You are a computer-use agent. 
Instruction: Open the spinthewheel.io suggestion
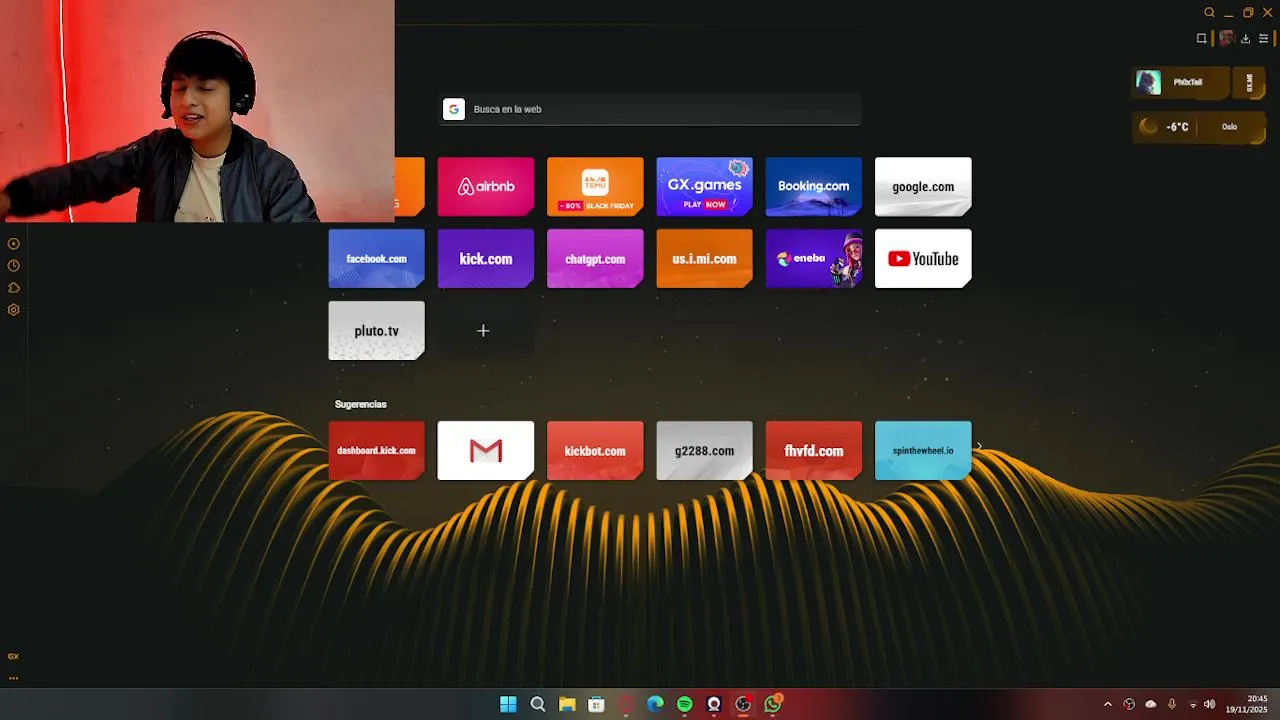(923, 450)
